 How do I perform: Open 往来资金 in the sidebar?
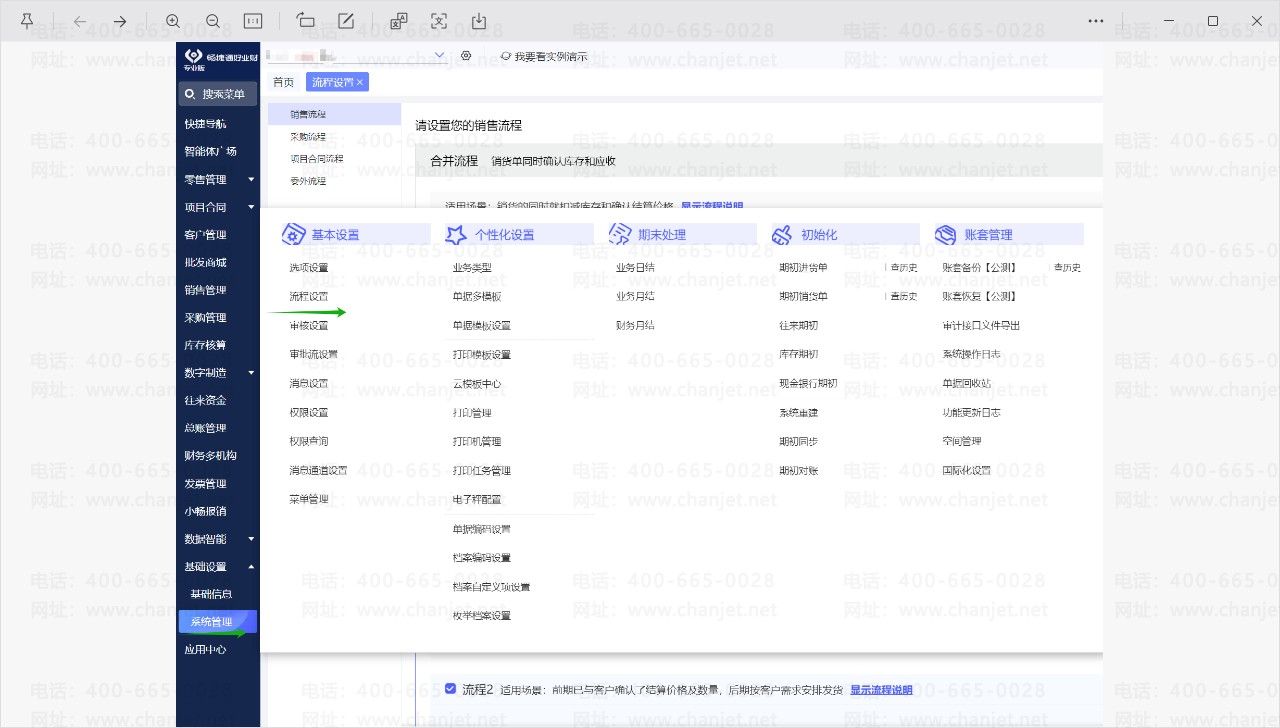coord(205,401)
